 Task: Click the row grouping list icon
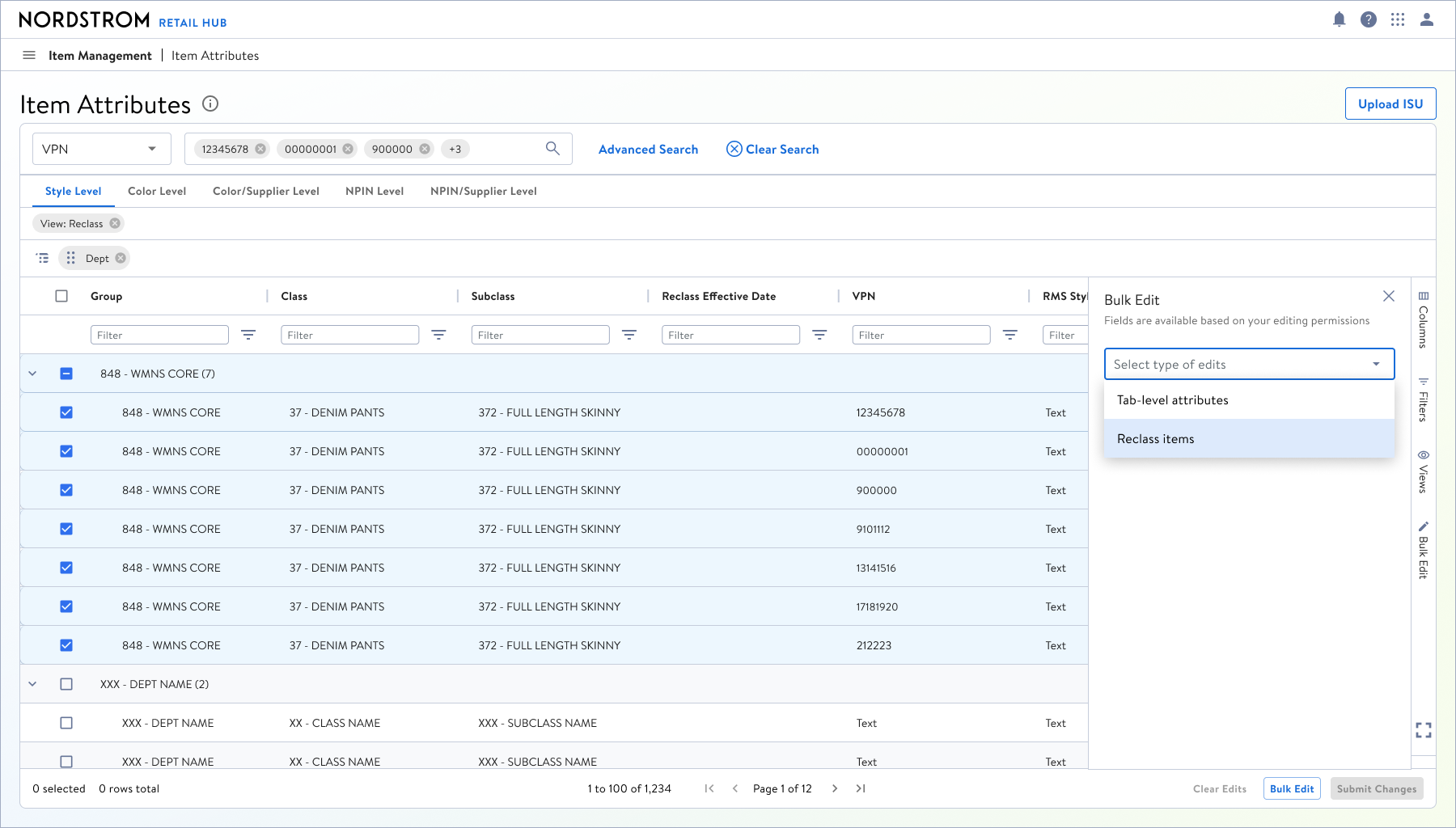42,258
